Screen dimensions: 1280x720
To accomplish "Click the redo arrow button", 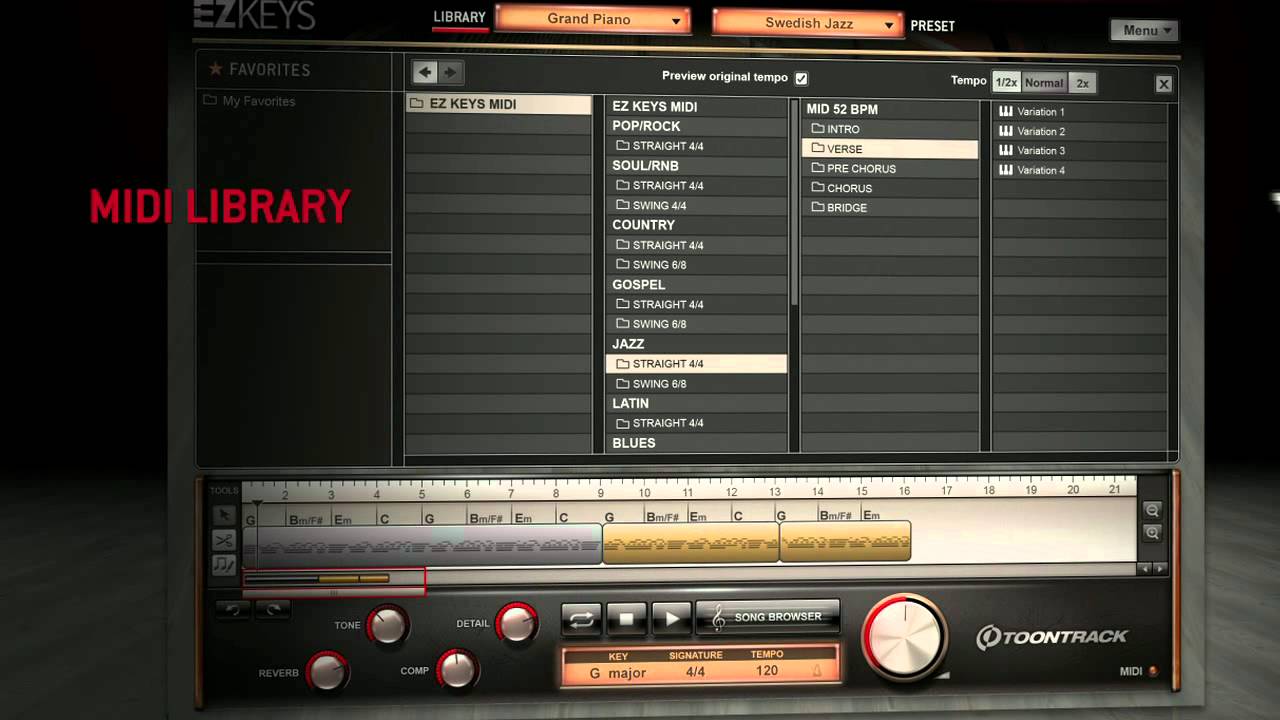I will tap(272, 608).
